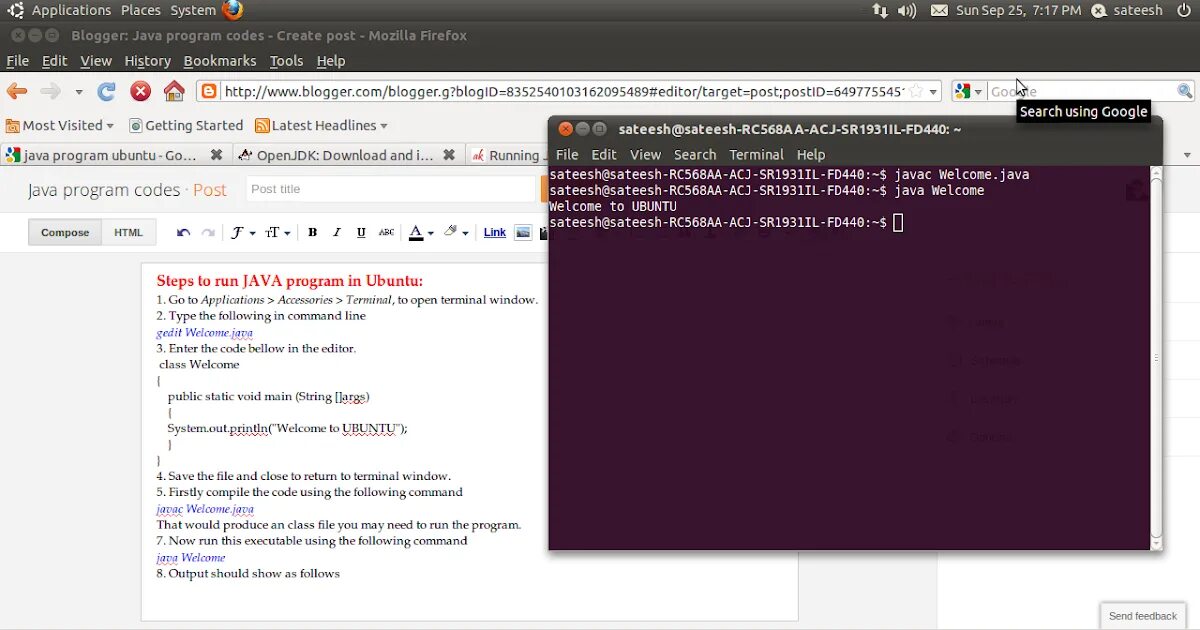This screenshot has width=1200, height=630.
Task: Open the network connections indicator
Action: tap(880, 10)
